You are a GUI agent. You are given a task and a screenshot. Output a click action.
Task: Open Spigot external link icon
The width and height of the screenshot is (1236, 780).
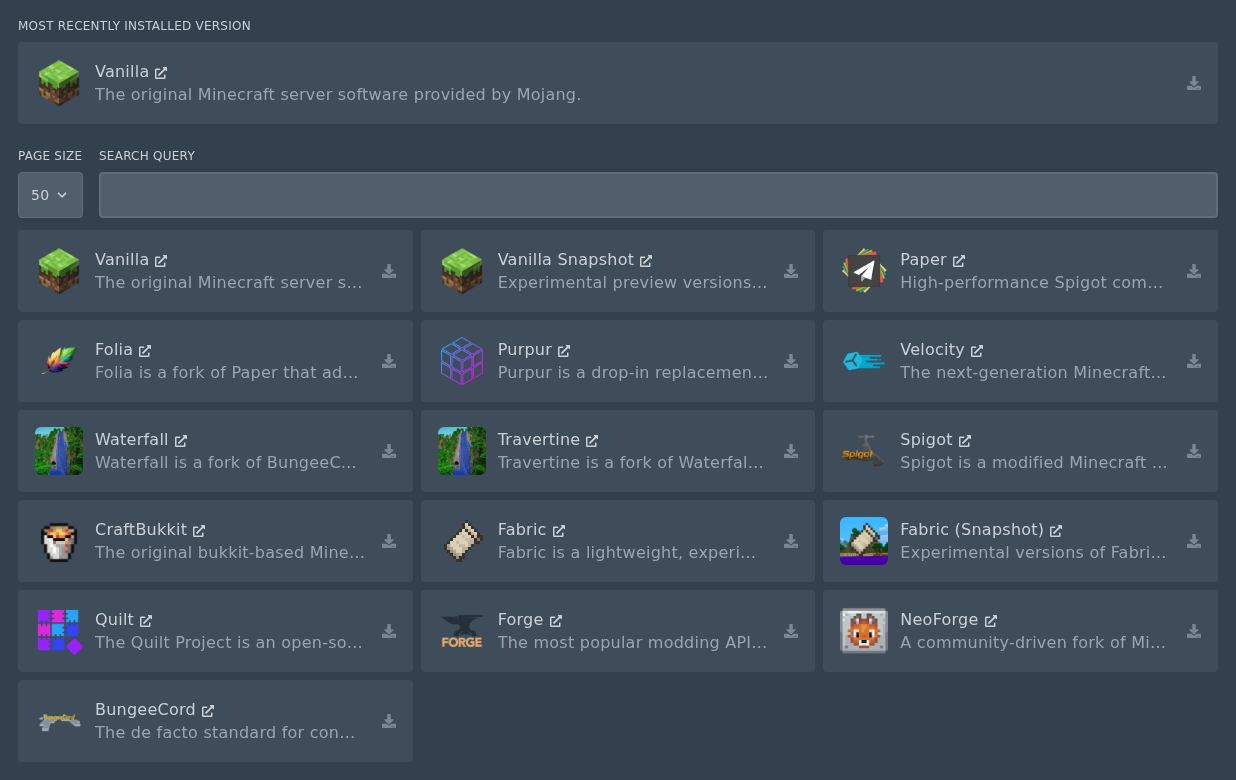(x=965, y=441)
